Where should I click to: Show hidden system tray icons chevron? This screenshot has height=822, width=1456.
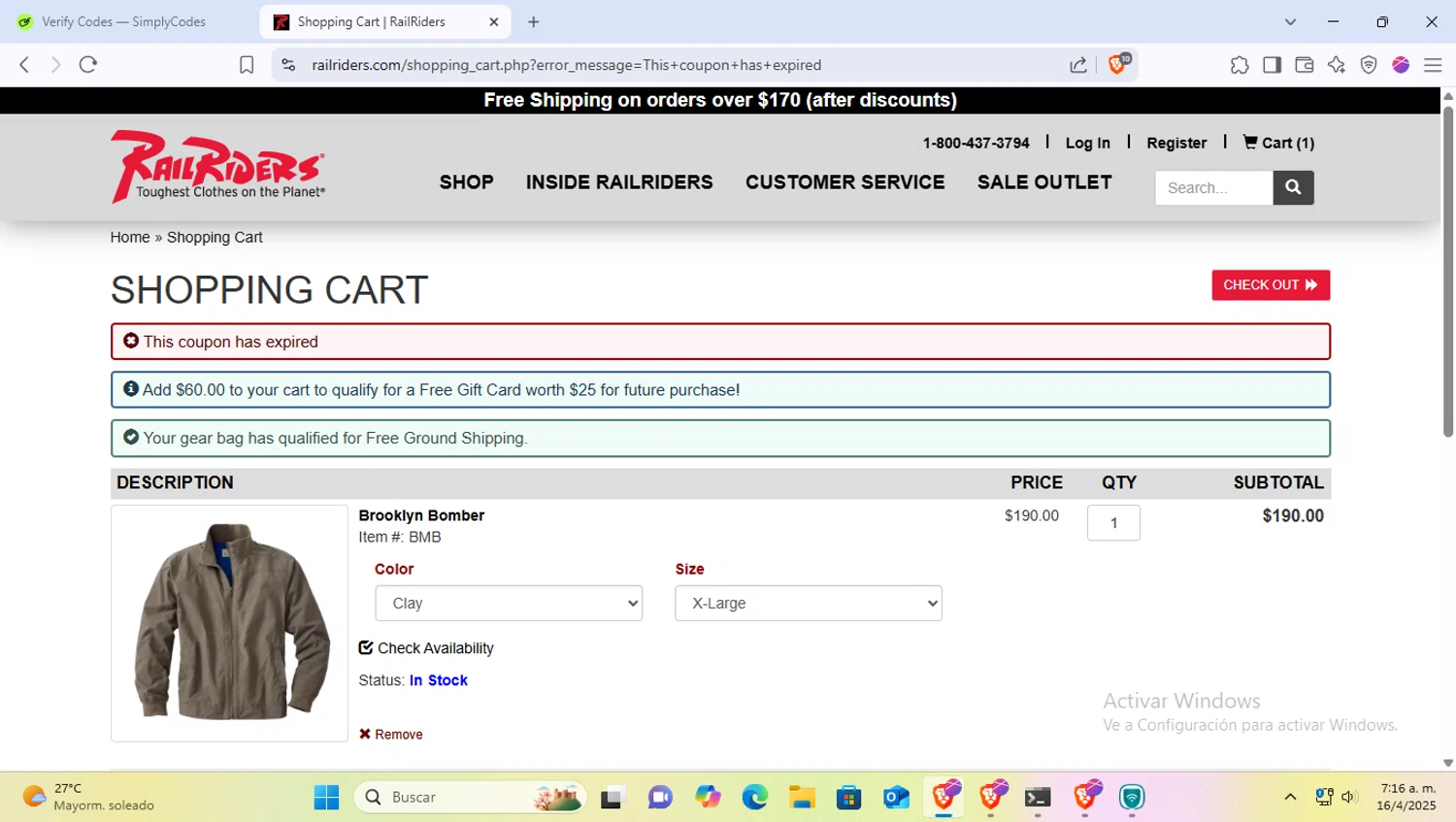coord(1290,797)
